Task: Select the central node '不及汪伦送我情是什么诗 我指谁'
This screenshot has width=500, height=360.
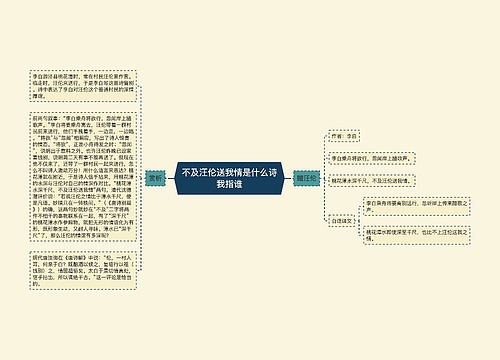Action: (x=229, y=178)
